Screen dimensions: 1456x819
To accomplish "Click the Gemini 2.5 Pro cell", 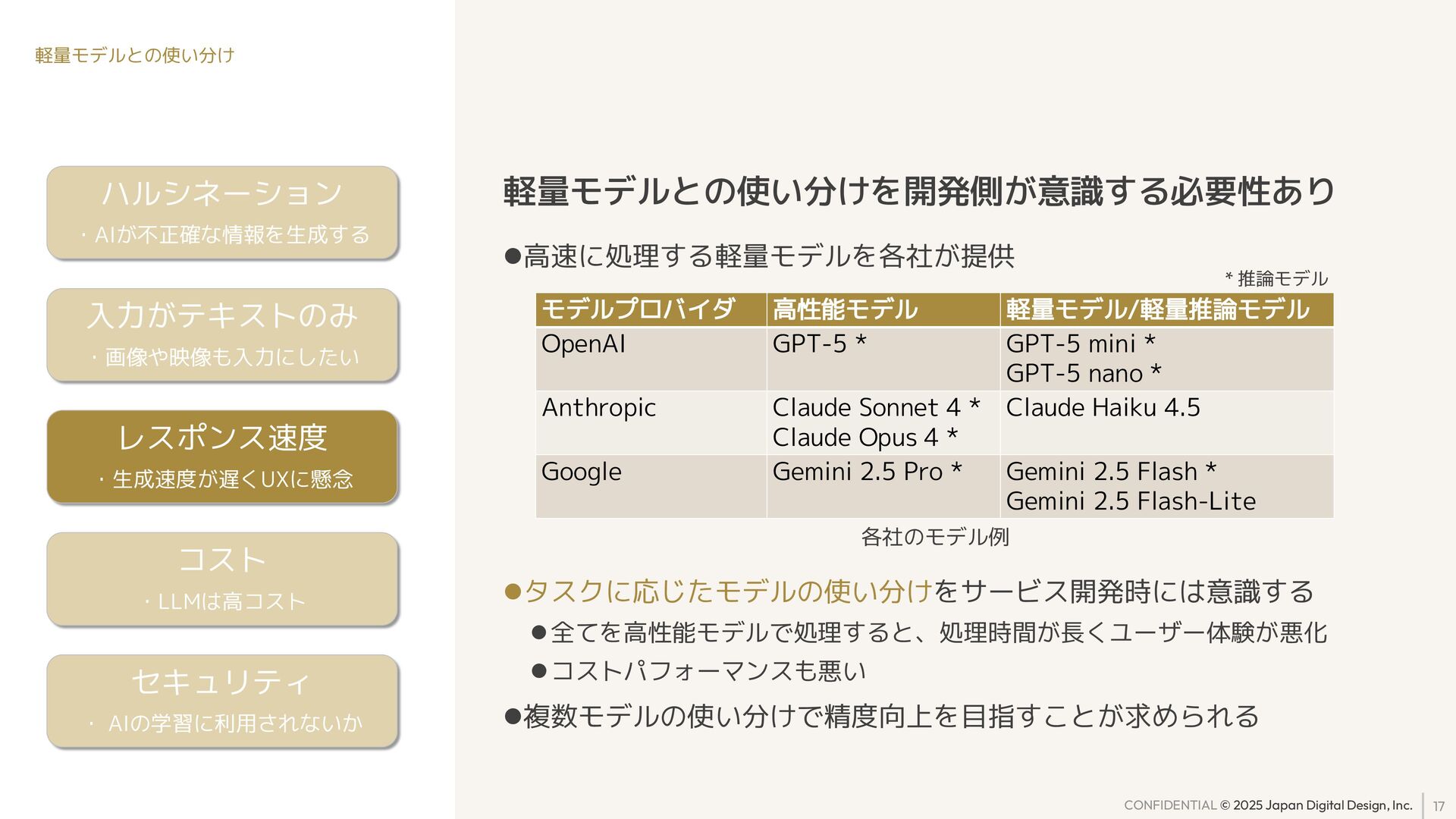I will point(866,472).
